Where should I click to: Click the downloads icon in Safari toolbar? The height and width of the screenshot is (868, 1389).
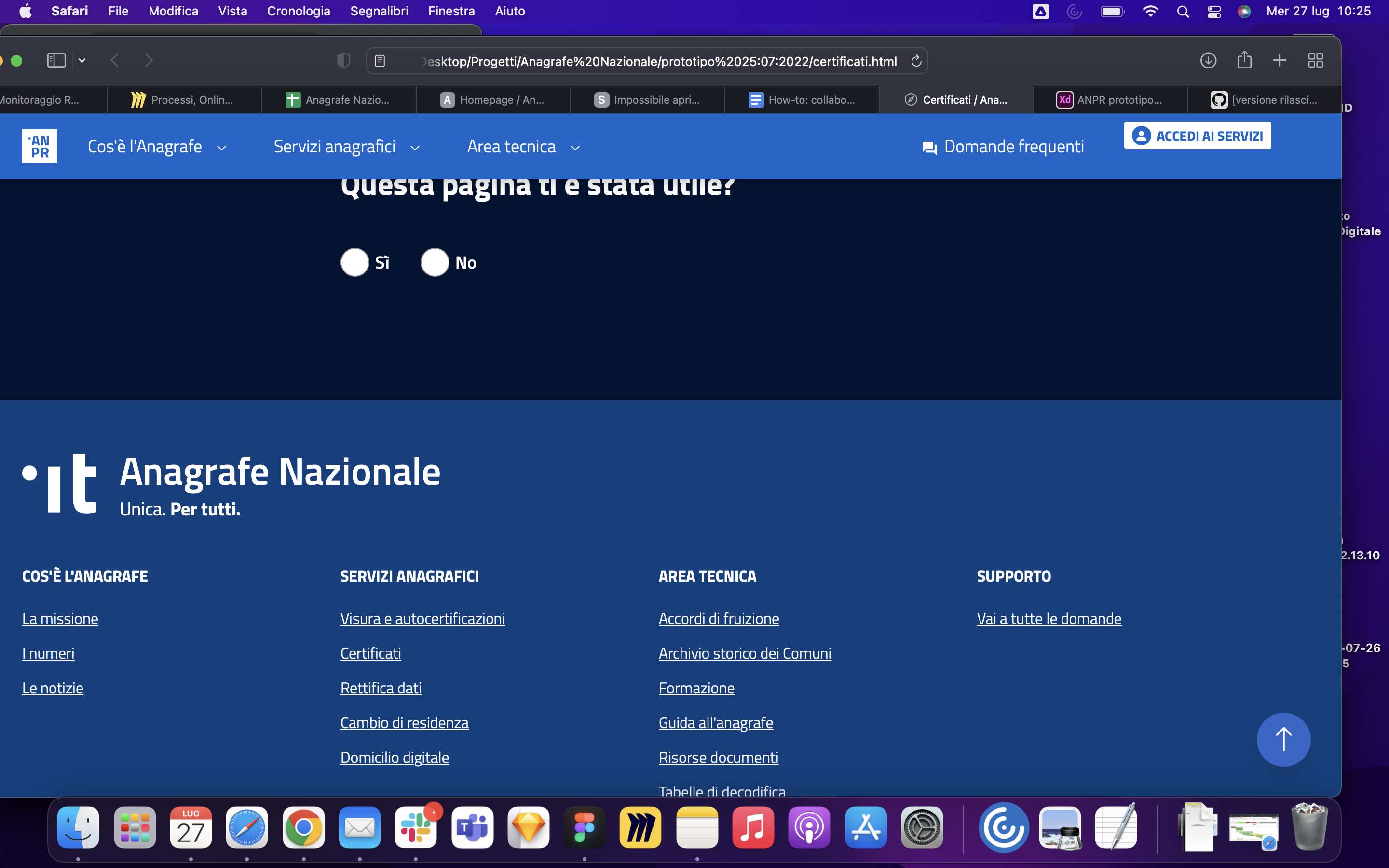point(1208,60)
